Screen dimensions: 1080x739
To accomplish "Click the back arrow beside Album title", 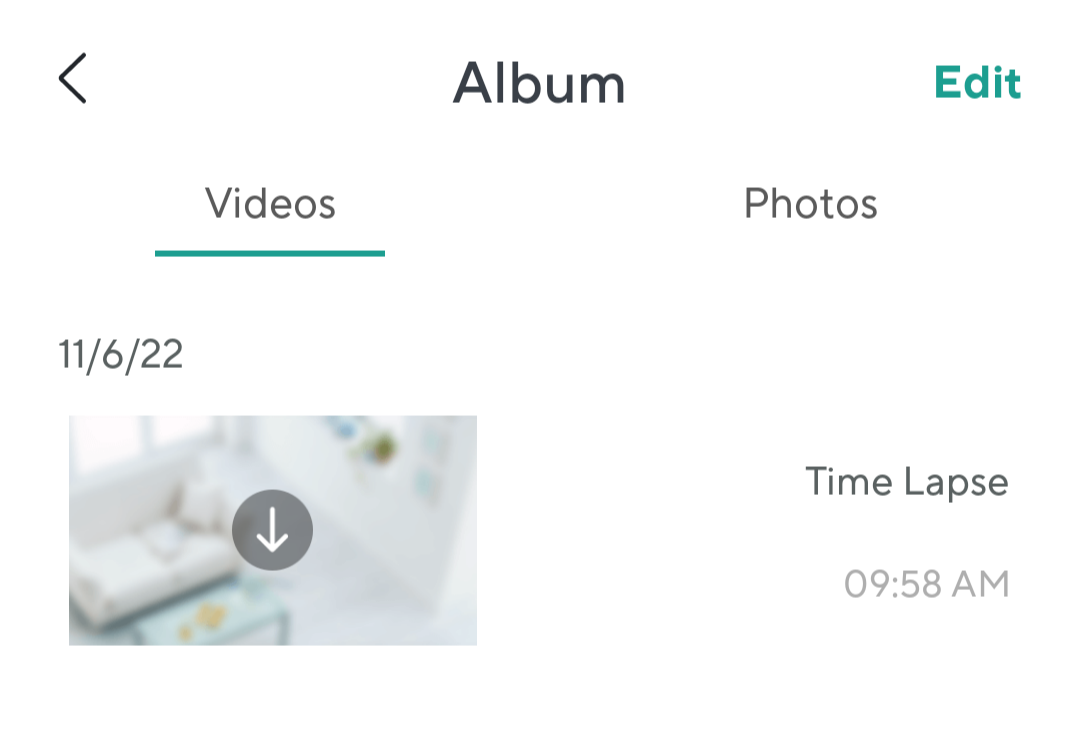I will coord(72,79).
